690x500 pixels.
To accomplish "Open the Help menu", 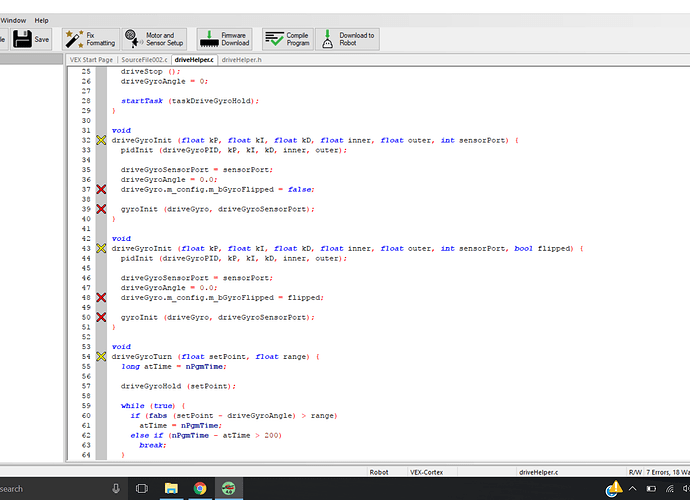I will (41, 20).
